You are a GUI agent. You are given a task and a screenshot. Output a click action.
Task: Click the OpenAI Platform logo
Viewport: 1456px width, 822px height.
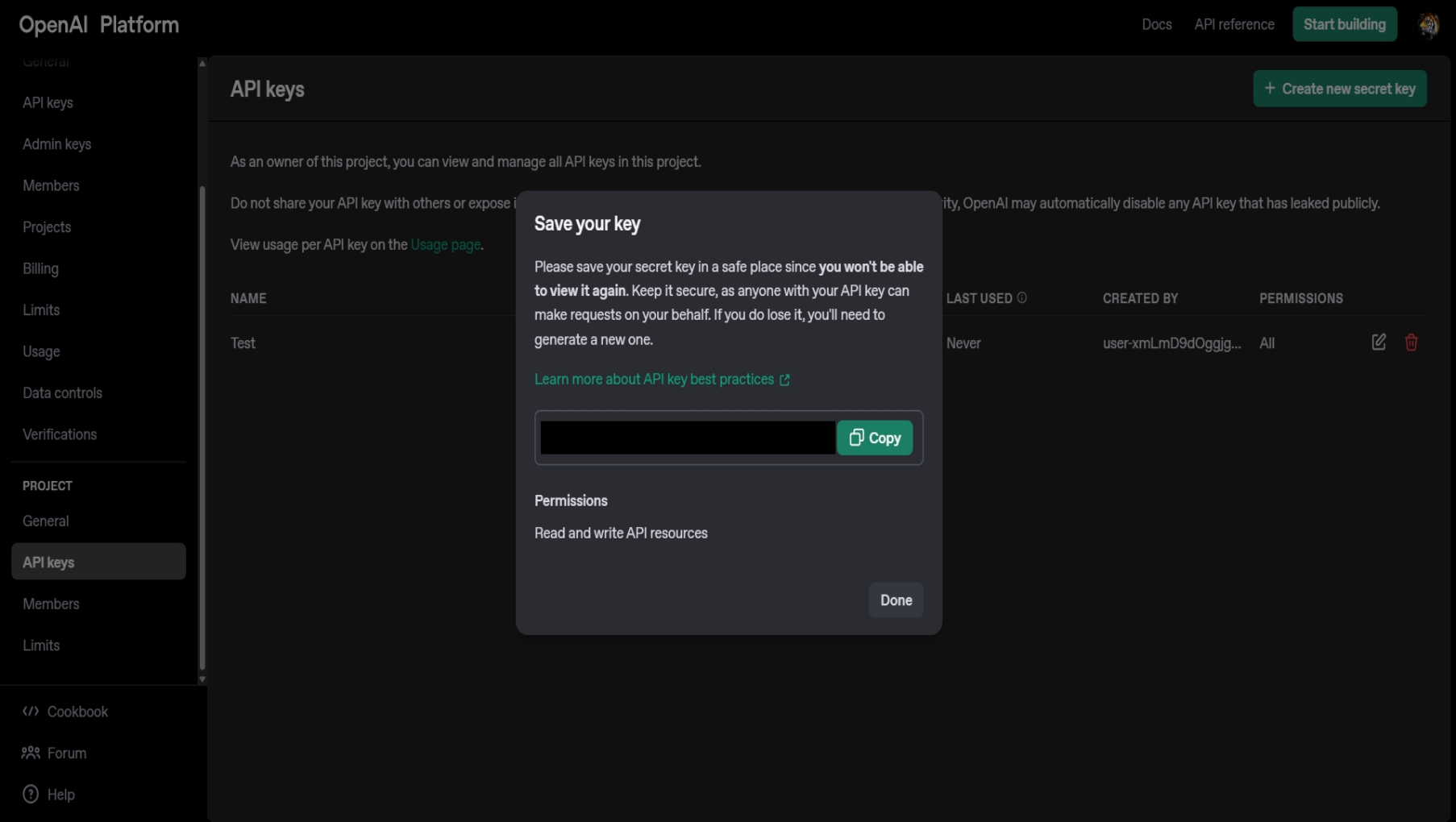point(98,25)
